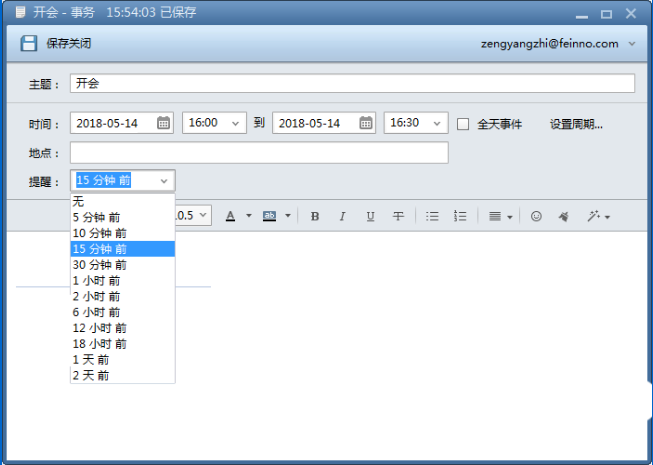Apply text highlight color icon
Viewport: 653px width, 465px height.
click(269, 216)
